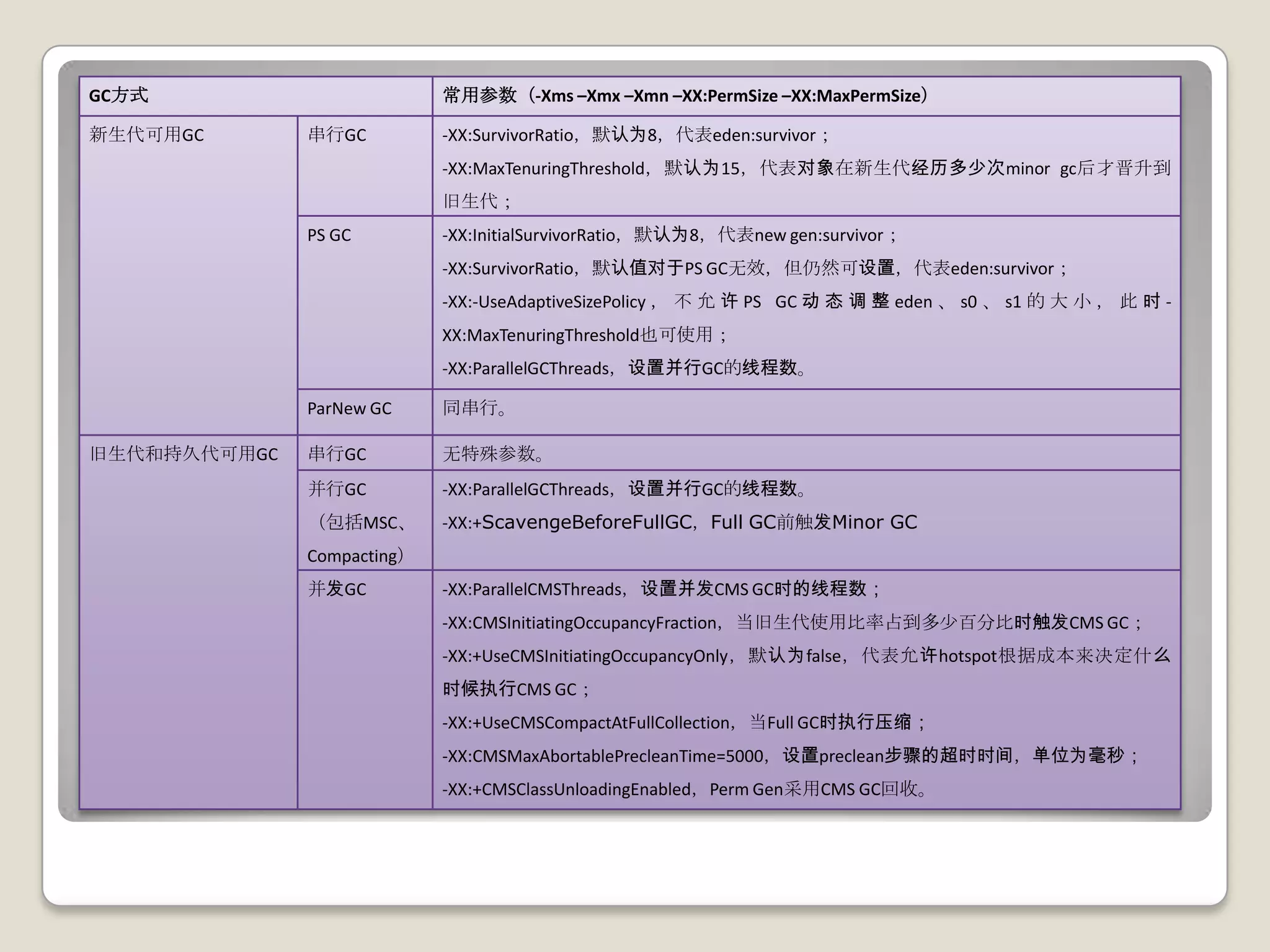1270x952 pixels.
Task: Click the 'PS GC' cell
Action: [365, 302]
